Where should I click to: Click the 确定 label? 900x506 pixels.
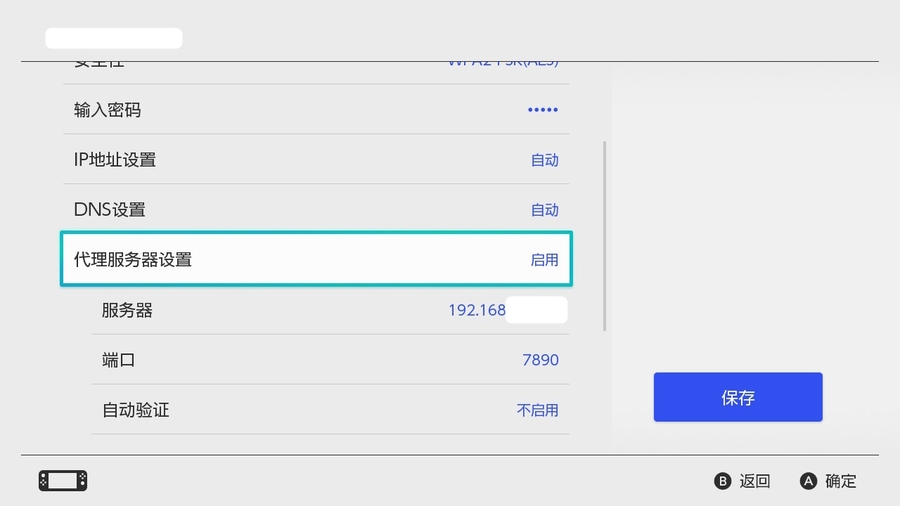(840, 481)
